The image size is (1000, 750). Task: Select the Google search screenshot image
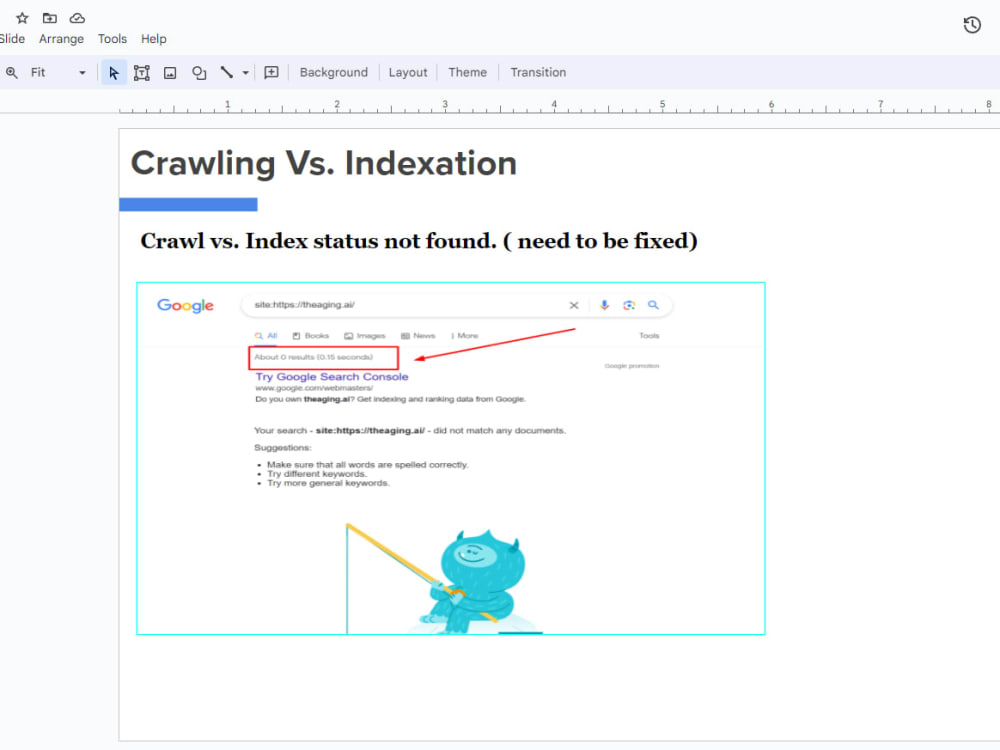[x=451, y=459]
